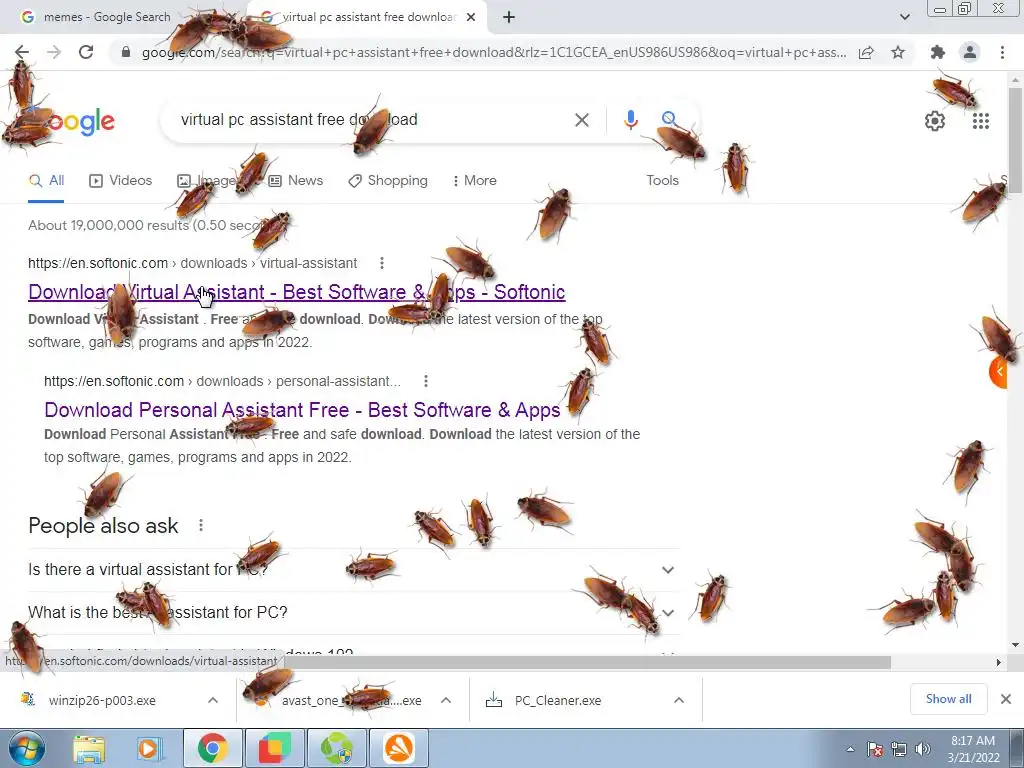Select the Shopping results tab
Image resolution: width=1024 pixels, height=768 pixels.
point(388,181)
